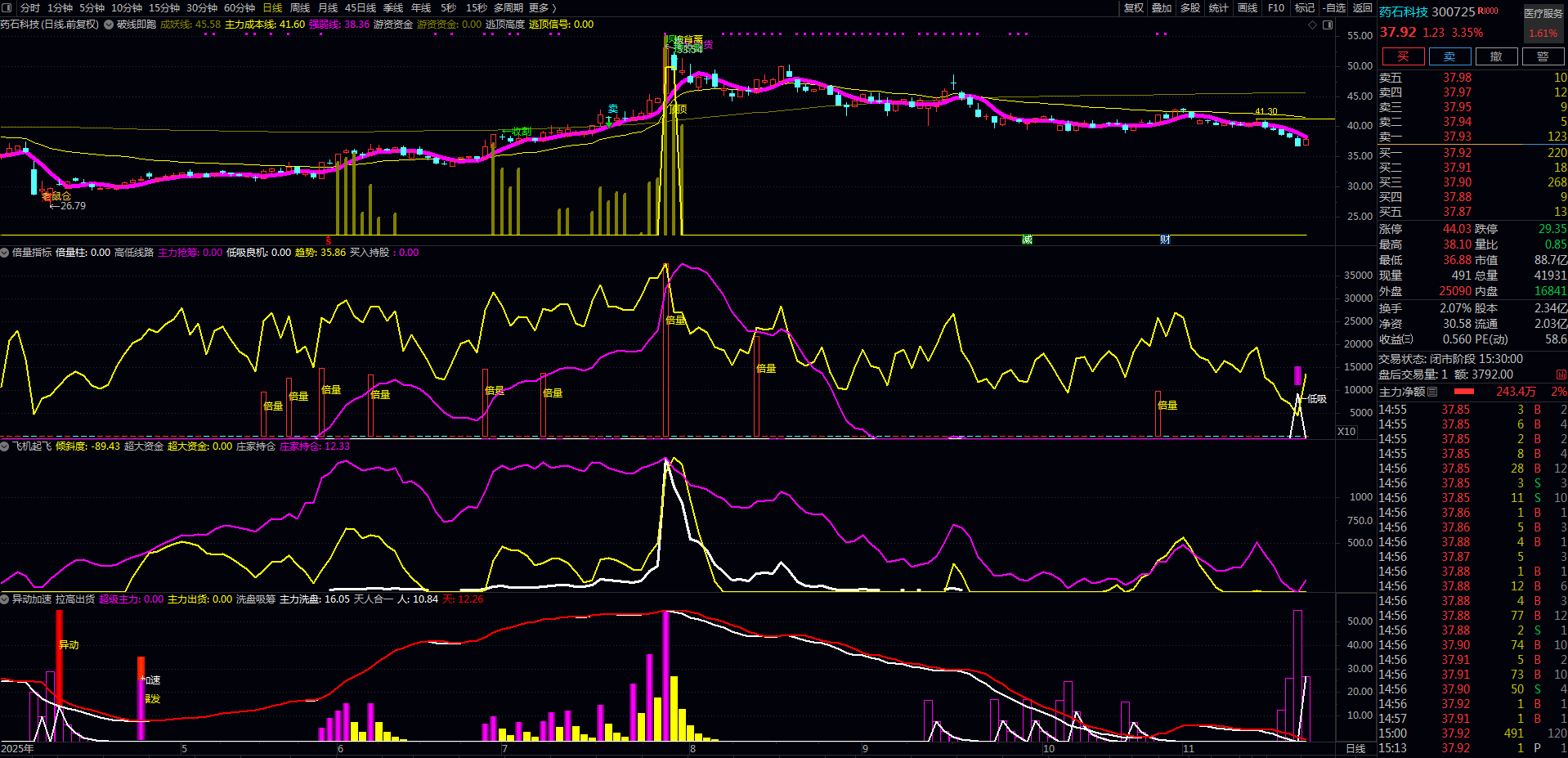
Task: Click the 涨停 44.03 value
Action: click(1457, 229)
